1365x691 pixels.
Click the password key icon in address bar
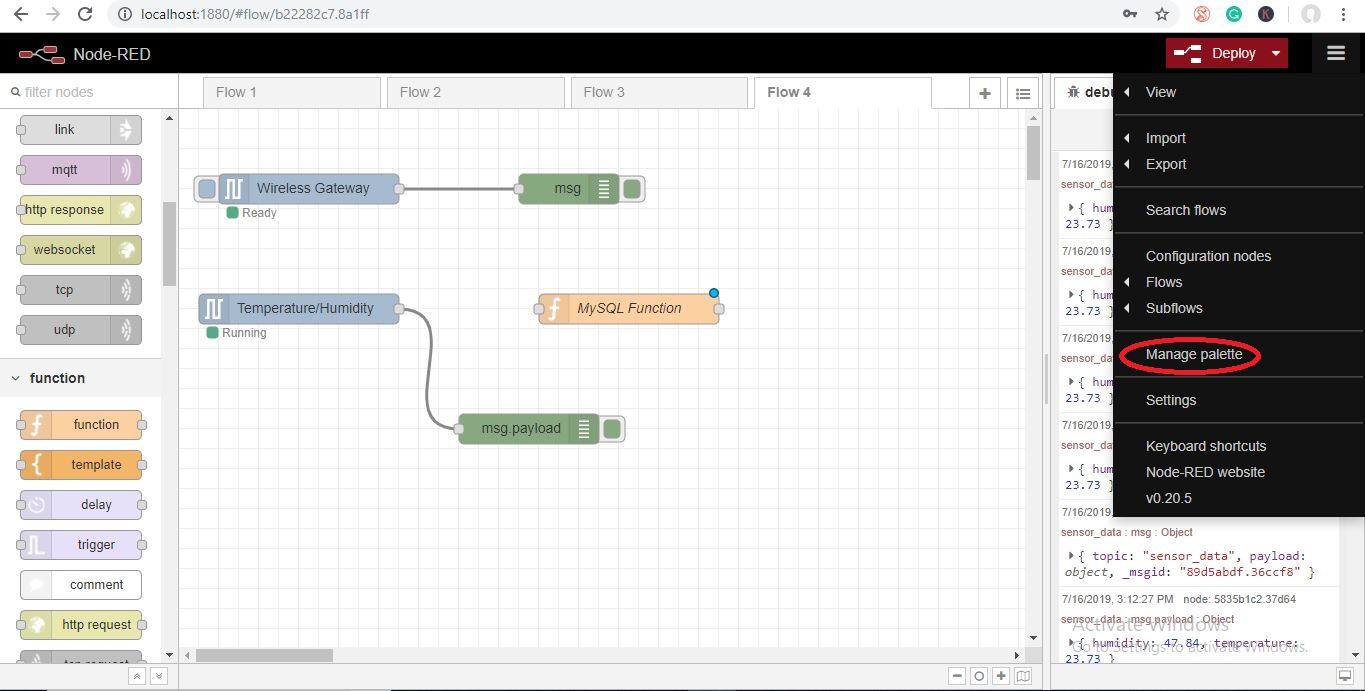click(1130, 15)
